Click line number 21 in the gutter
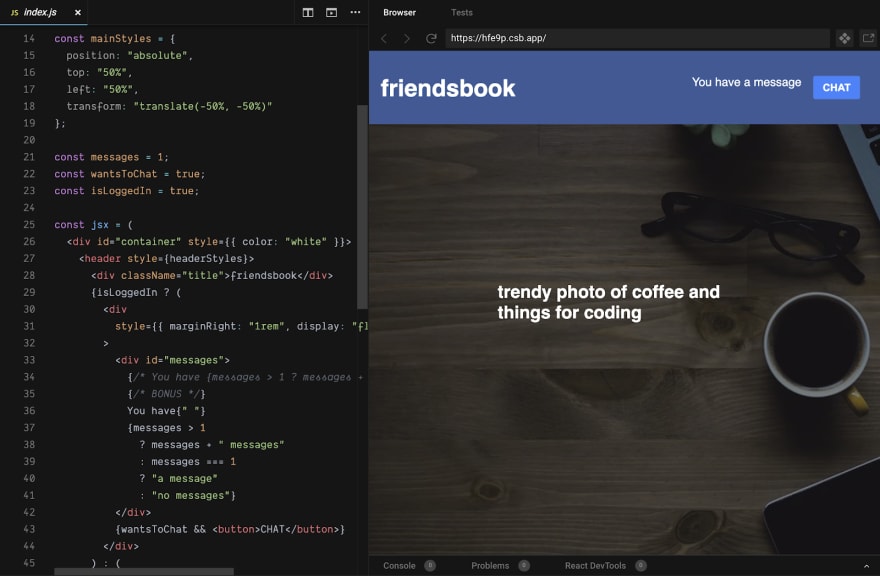Screen dimensions: 880x576 click(29, 157)
